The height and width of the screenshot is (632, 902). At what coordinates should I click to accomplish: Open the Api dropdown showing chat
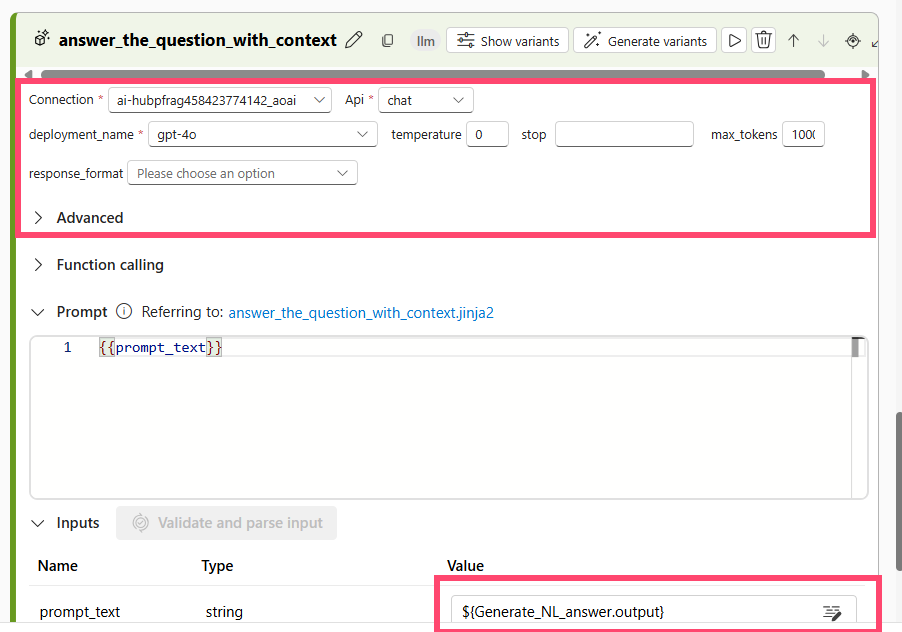[426, 100]
